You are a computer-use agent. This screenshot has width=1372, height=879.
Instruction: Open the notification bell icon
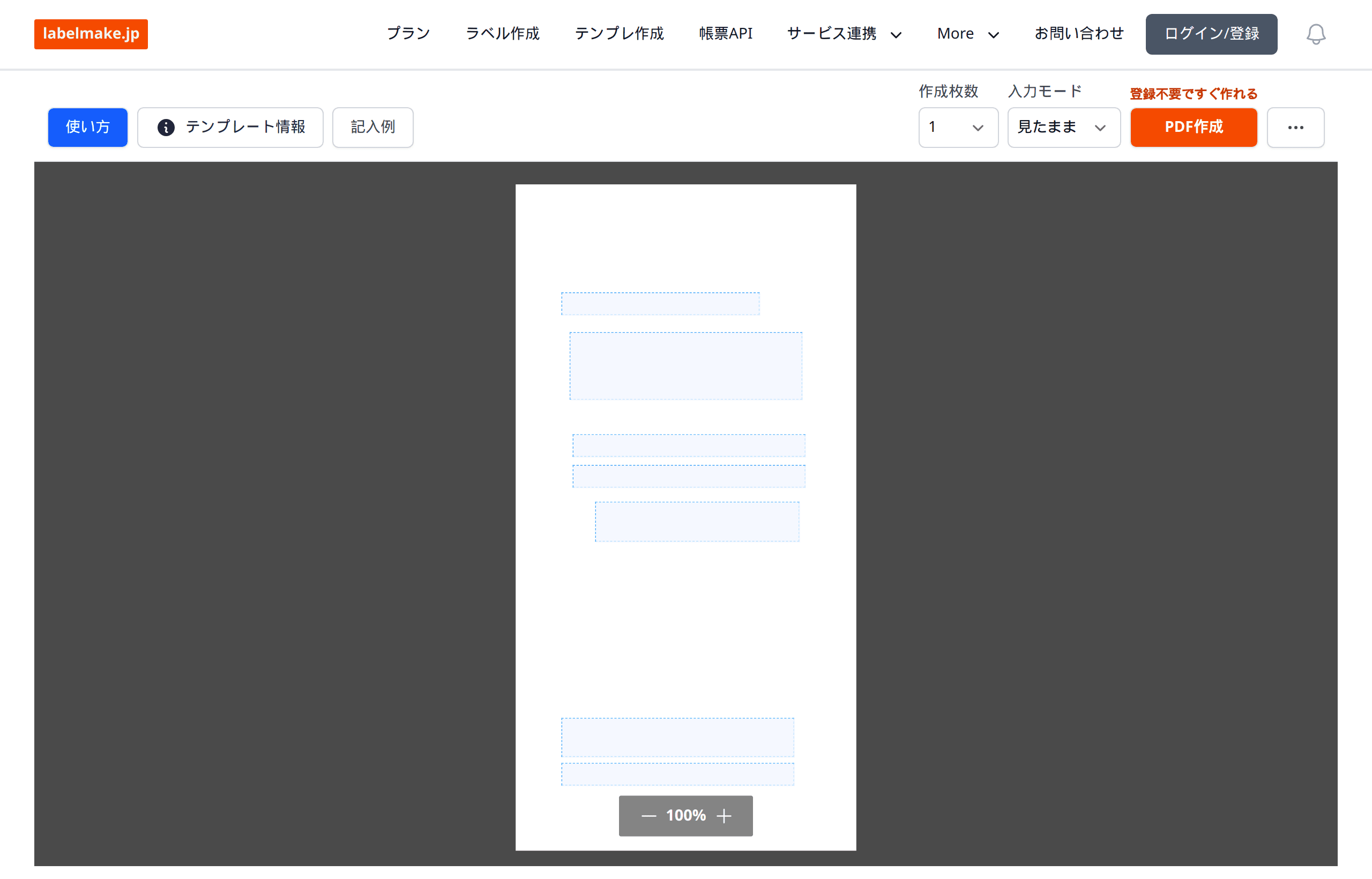pyautogui.click(x=1316, y=34)
